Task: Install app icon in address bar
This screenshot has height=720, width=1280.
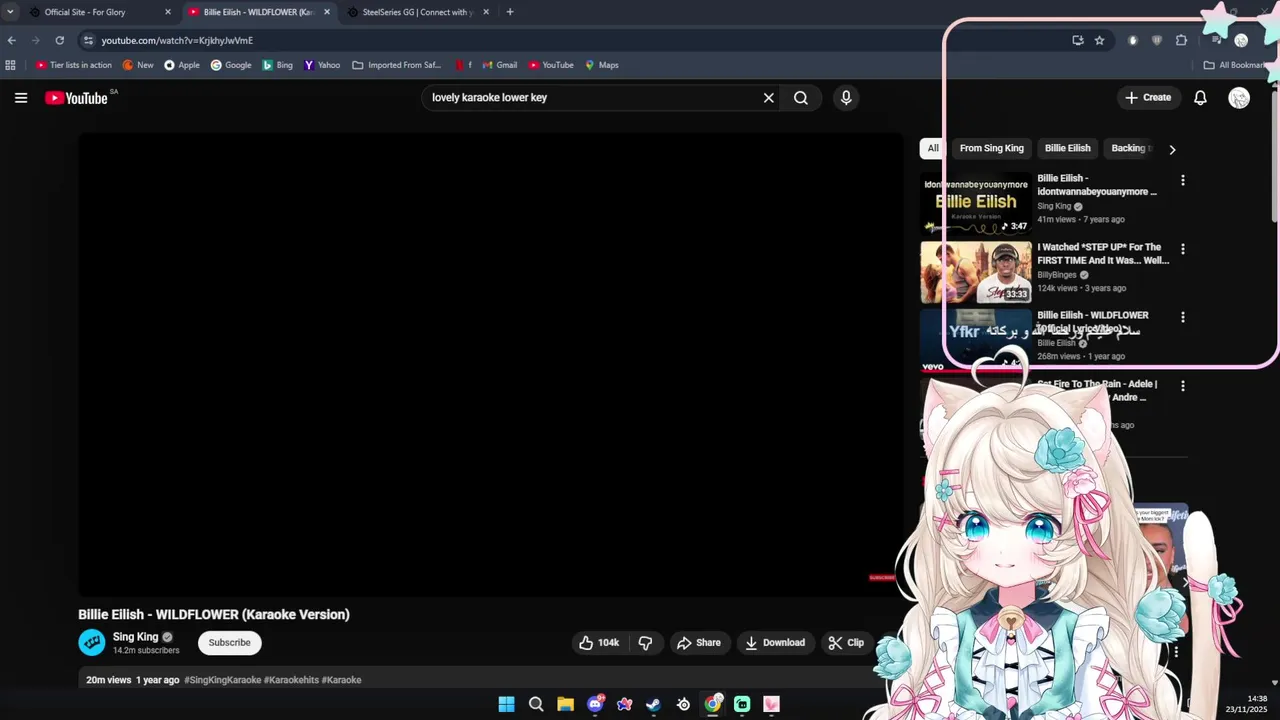Action: tap(1078, 40)
